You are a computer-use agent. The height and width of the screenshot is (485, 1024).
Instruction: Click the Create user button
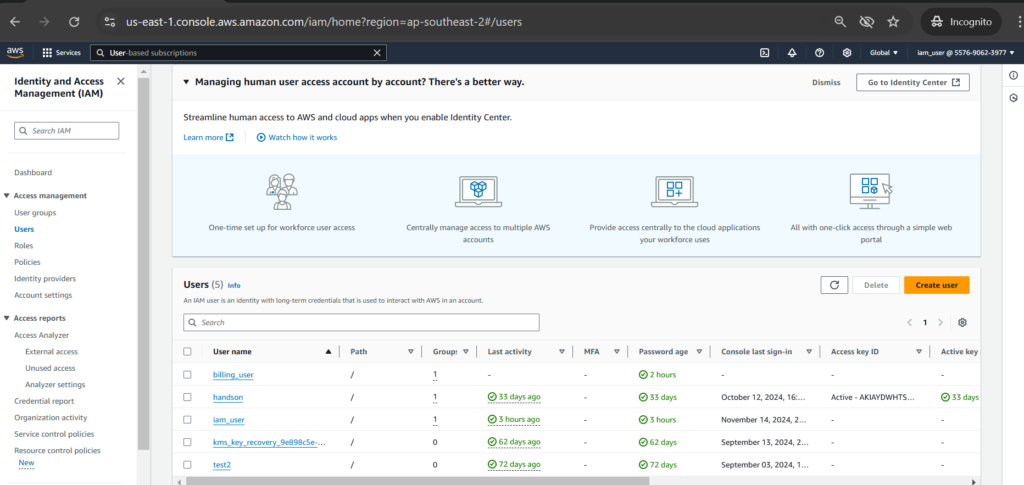pos(936,285)
